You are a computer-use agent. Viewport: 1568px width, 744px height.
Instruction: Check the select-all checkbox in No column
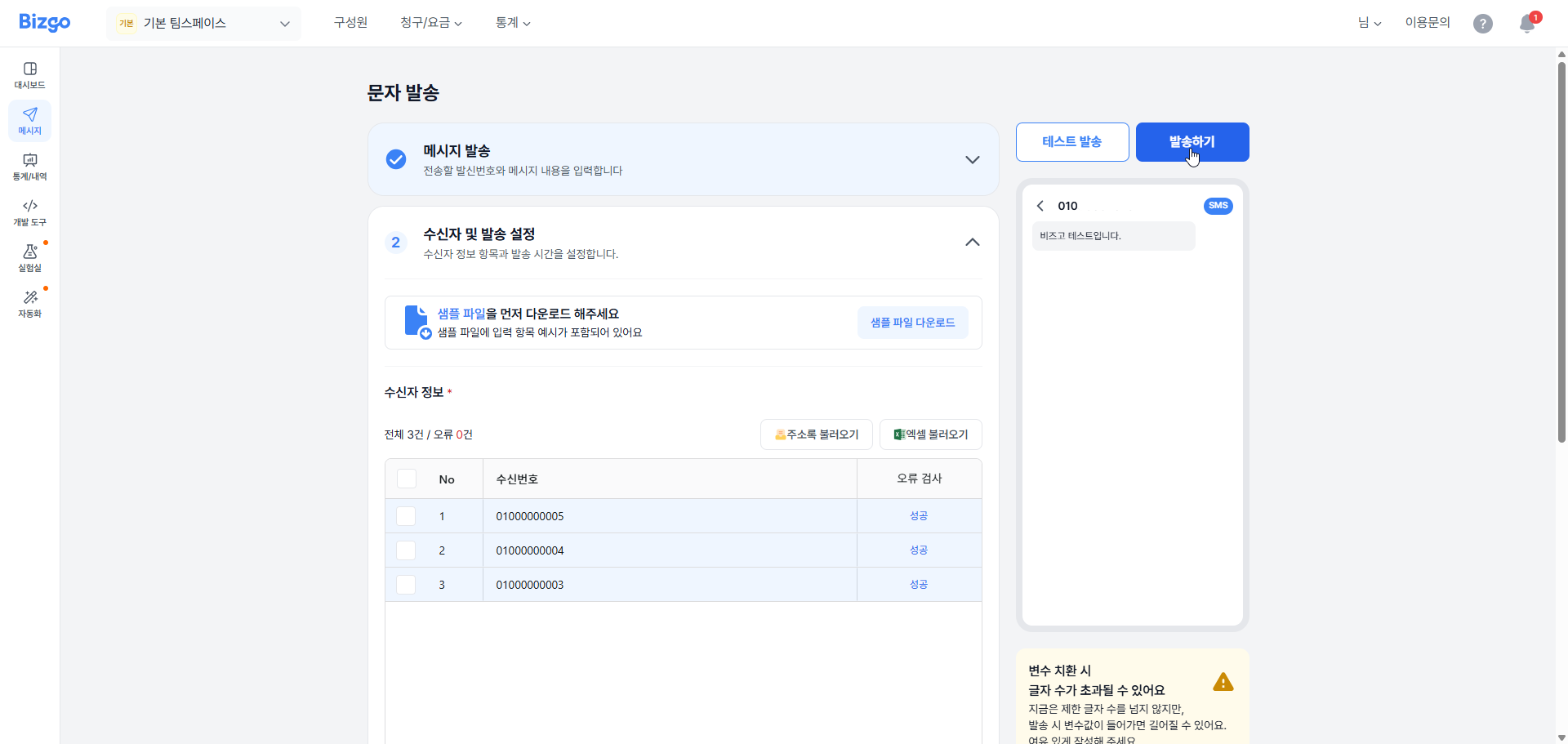point(406,478)
